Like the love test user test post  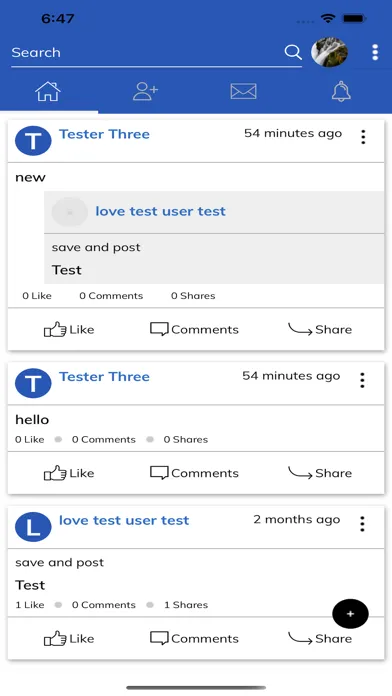click(69, 639)
